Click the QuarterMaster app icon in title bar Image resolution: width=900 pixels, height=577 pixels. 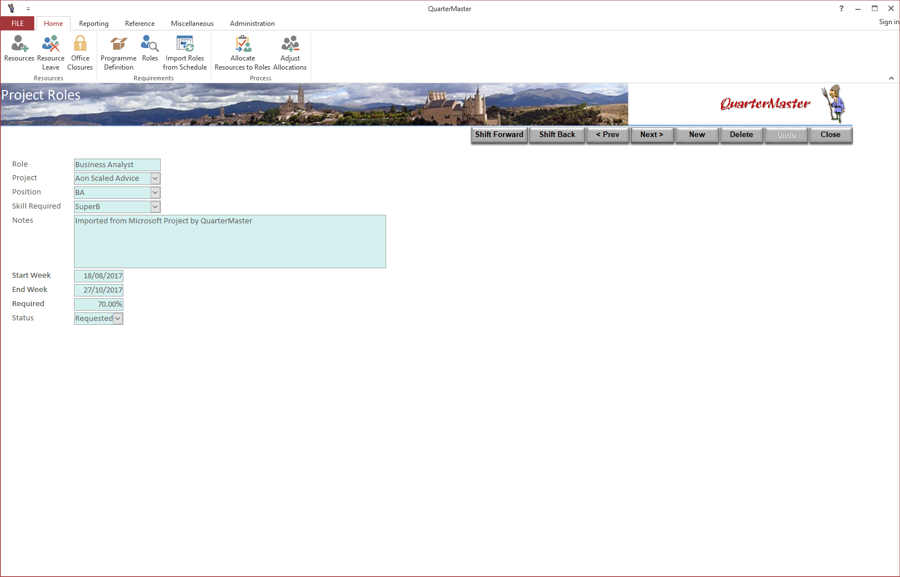pyautogui.click(x=11, y=9)
